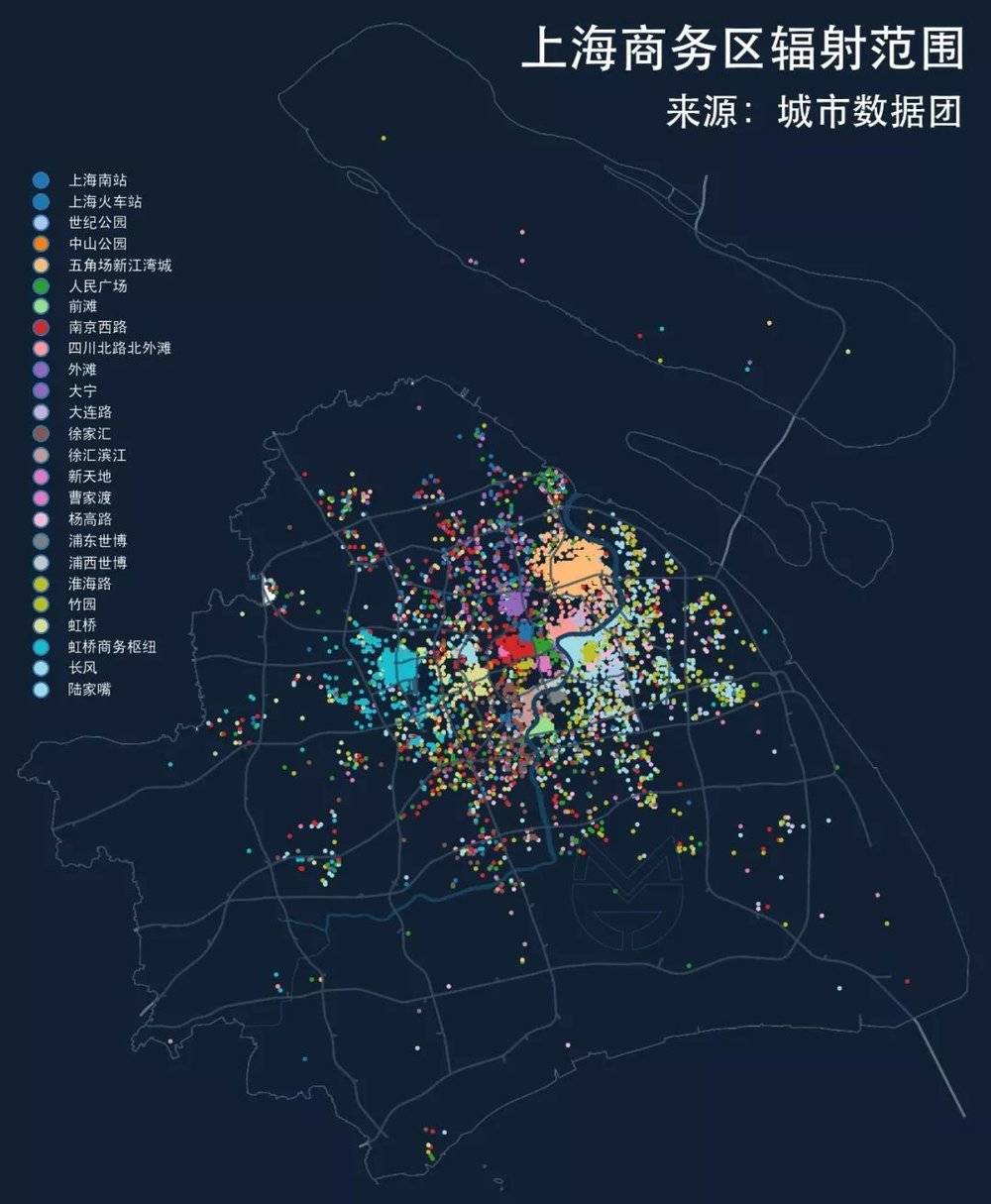
Task: Select the 人民广场 legend label
Action: [97, 286]
